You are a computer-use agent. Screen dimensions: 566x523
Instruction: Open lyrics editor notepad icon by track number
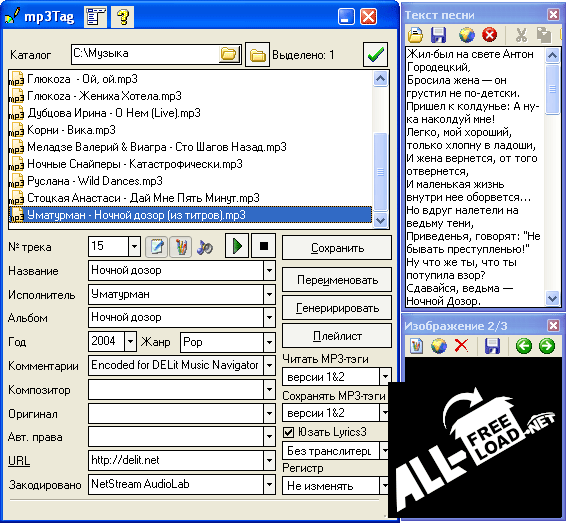click(156, 247)
